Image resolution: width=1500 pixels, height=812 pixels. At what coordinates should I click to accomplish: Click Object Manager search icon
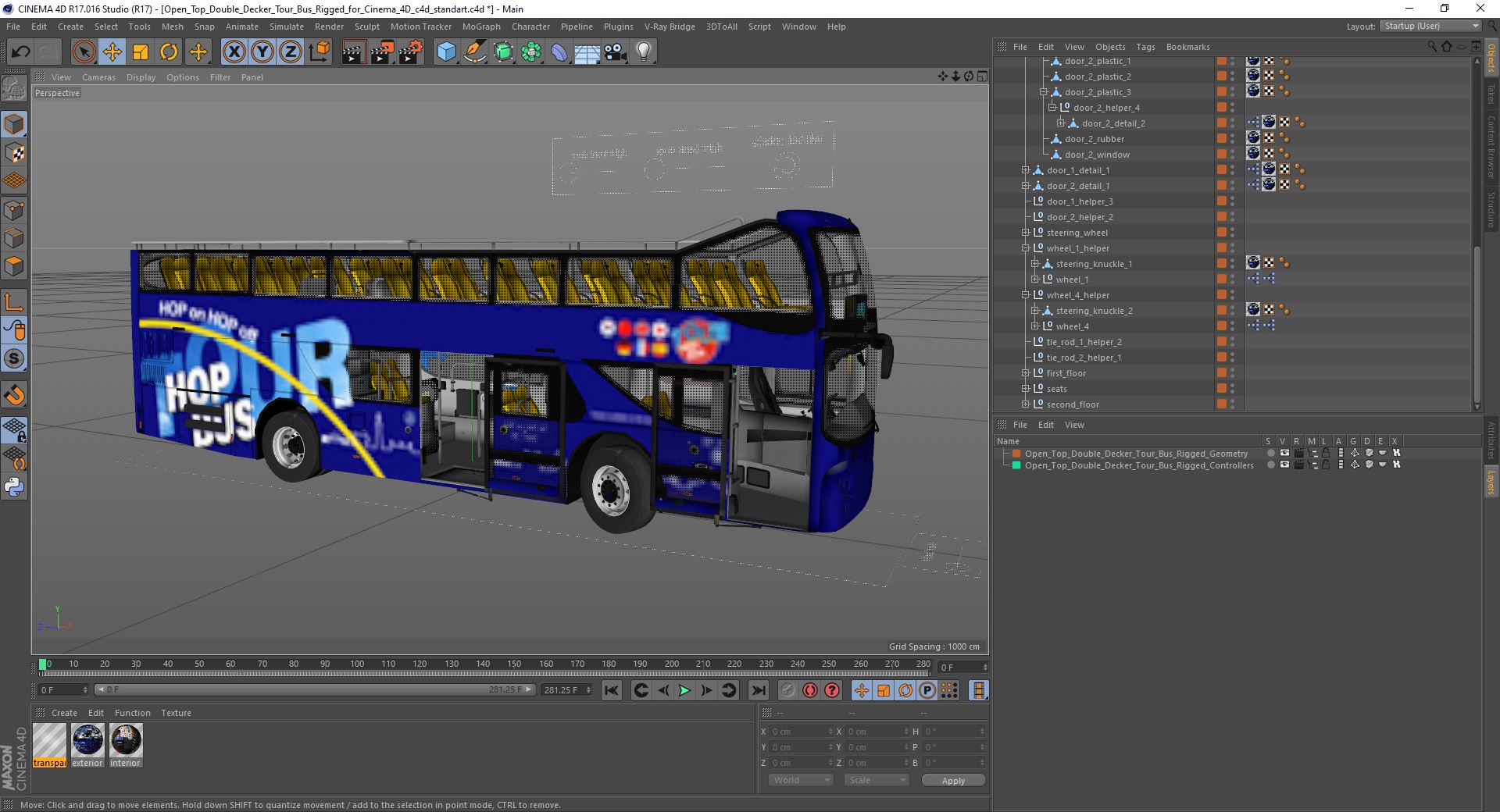[x=1431, y=47]
